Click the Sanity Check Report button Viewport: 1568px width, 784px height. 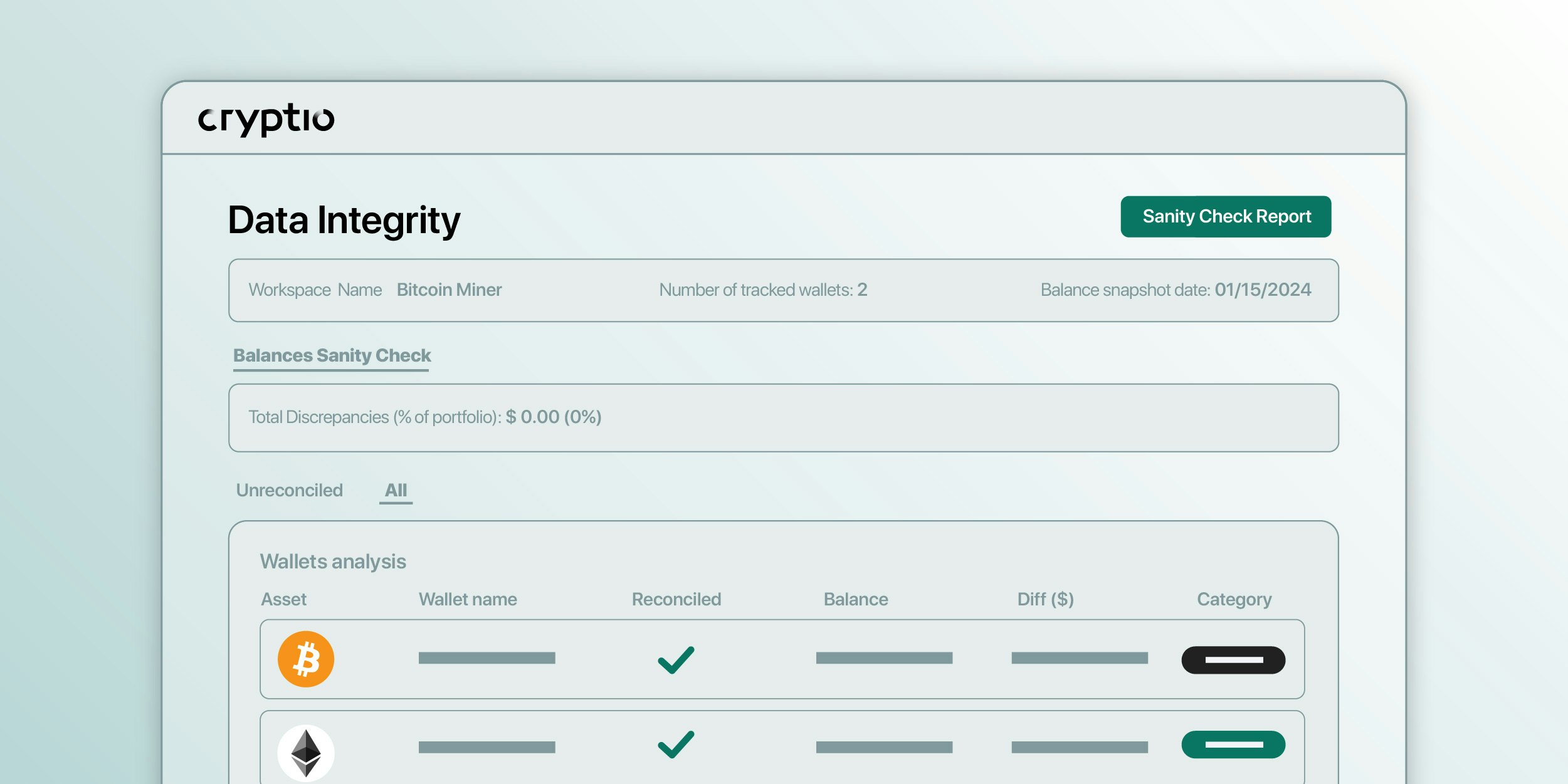coord(1225,216)
